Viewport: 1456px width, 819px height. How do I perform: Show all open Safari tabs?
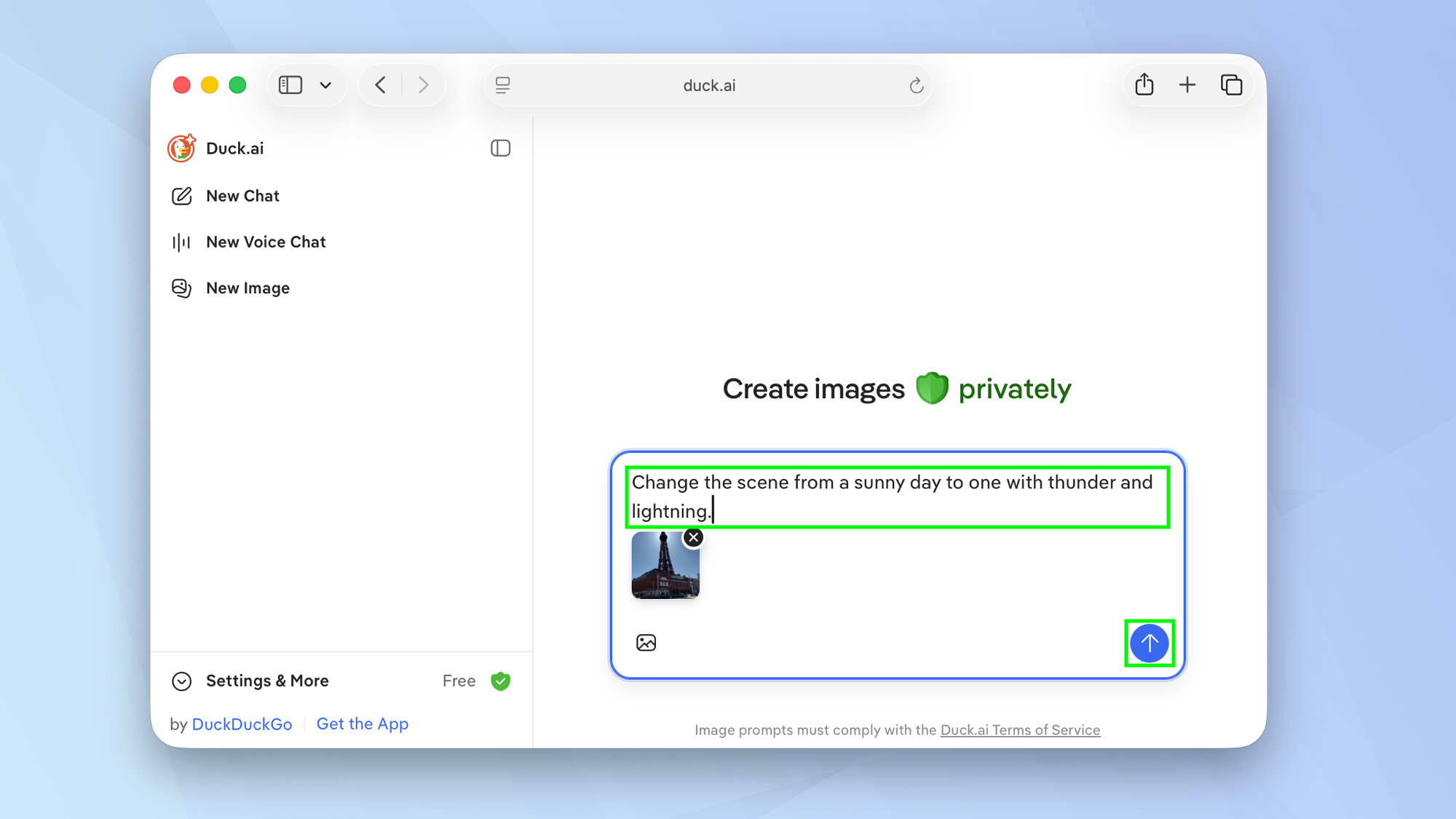[1232, 84]
